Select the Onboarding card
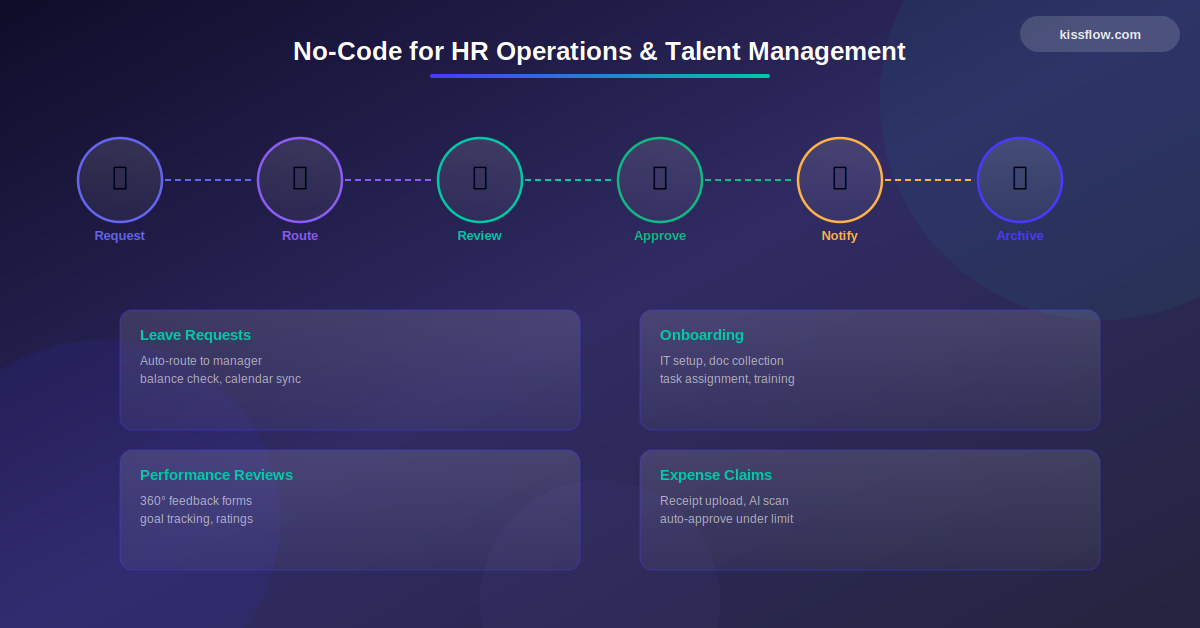The width and height of the screenshot is (1200, 628). pos(870,370)
